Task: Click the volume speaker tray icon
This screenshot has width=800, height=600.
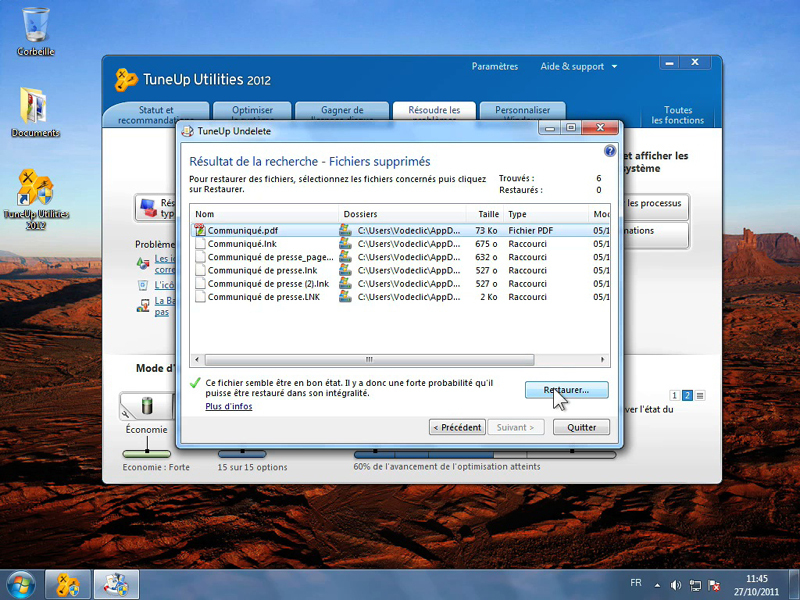Action: 676,585
